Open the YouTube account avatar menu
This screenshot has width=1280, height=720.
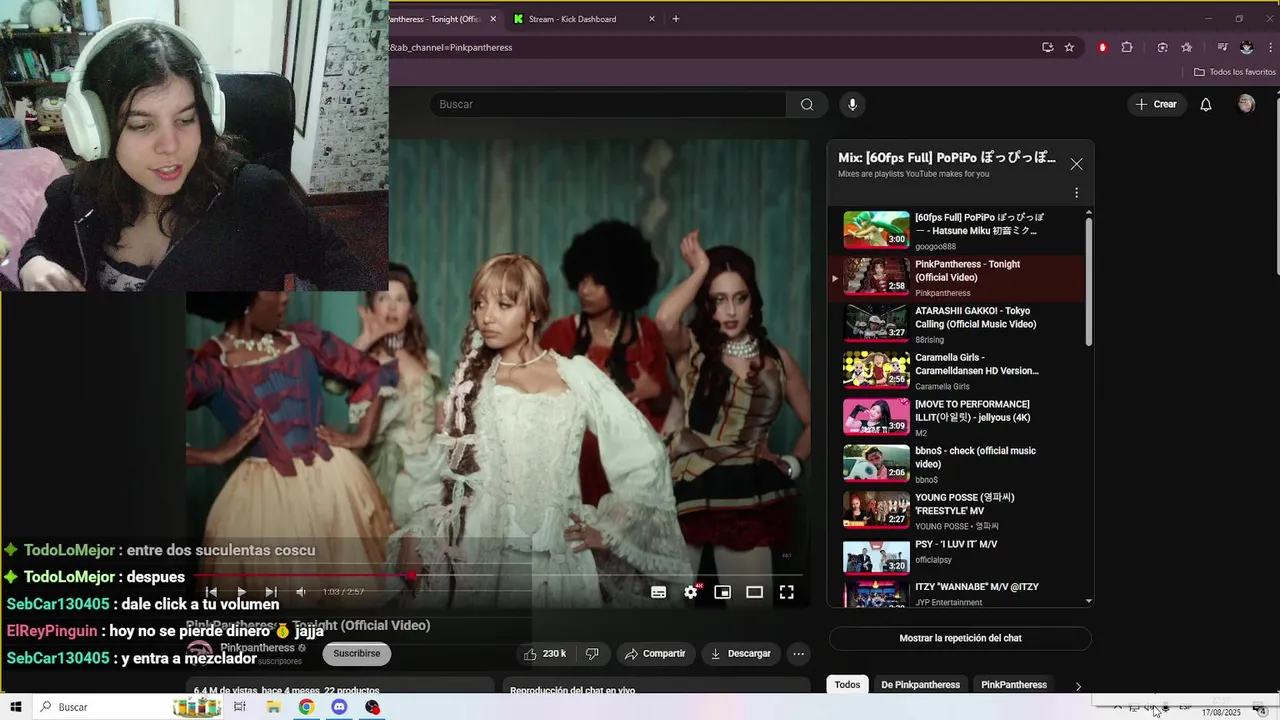click(x=1246, y=104)
